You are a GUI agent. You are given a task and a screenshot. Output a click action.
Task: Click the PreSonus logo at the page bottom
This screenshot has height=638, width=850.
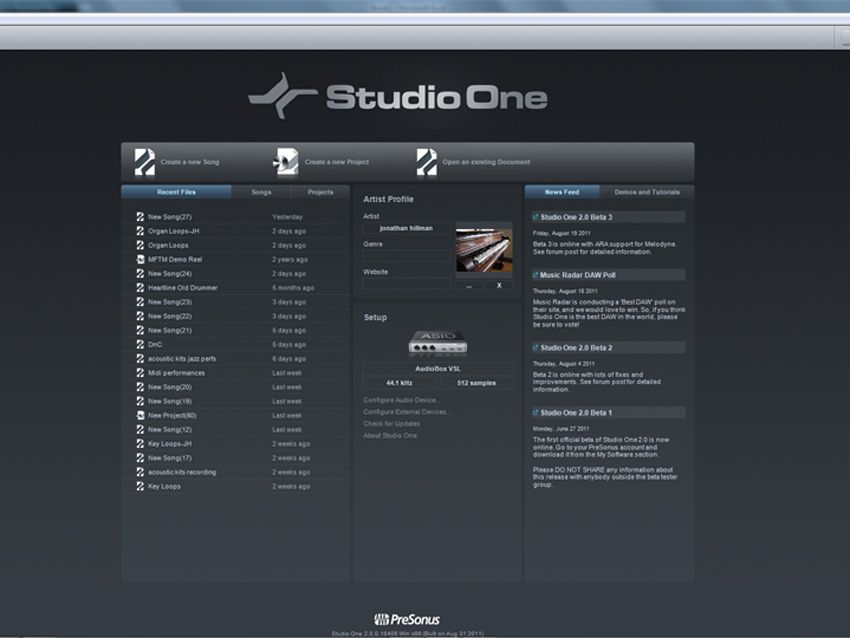point(407,620)
